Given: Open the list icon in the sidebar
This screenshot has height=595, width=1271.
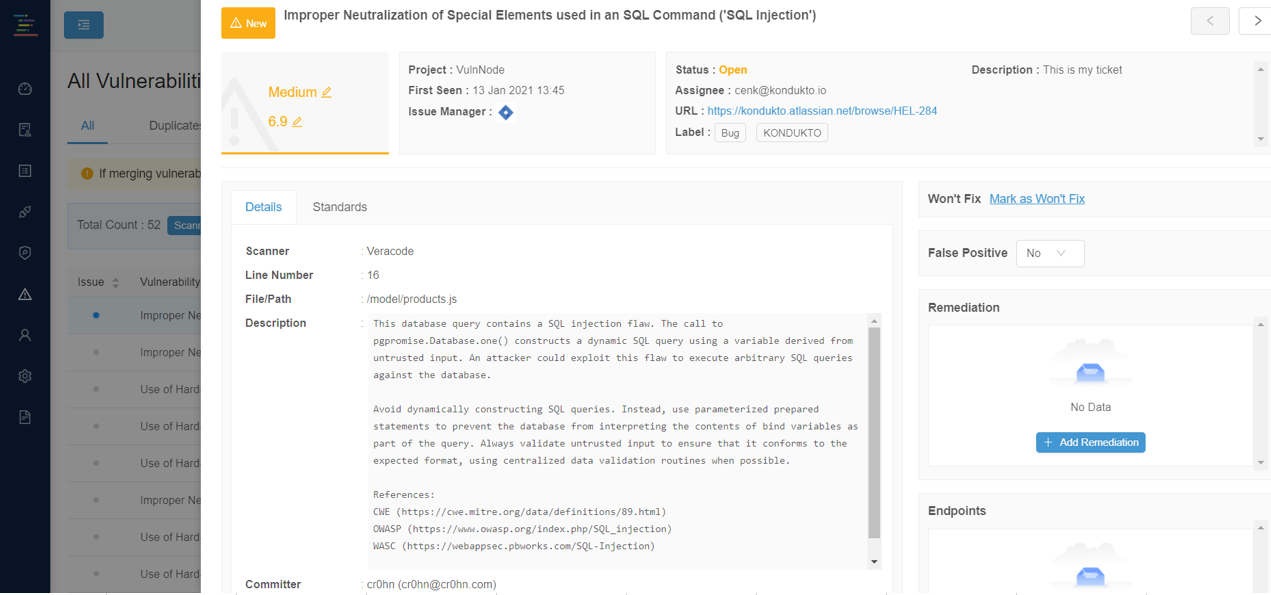Looking at the screenshot, I should click(25, 171).
